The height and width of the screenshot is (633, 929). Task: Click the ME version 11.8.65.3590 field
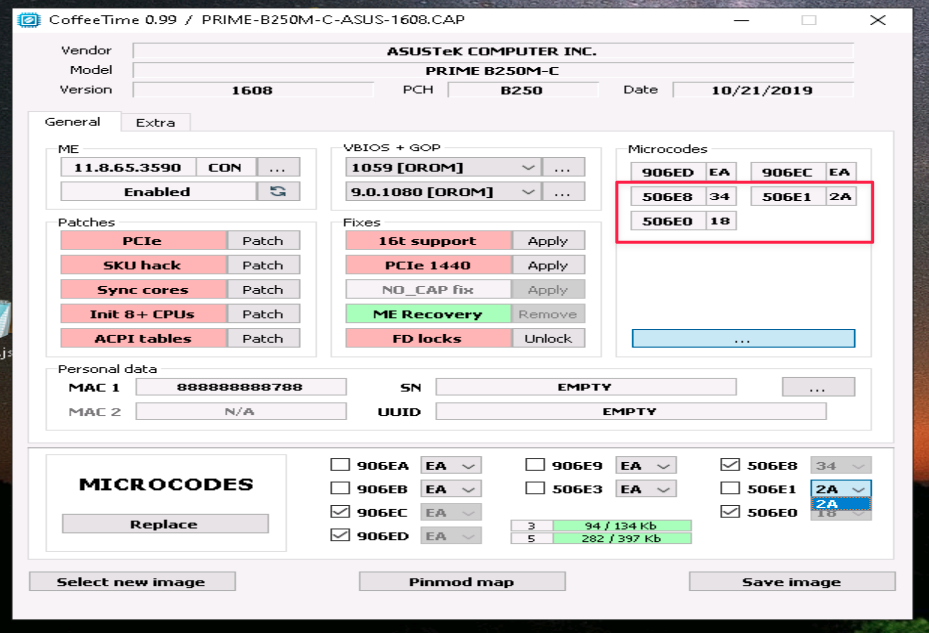point(128,168)
